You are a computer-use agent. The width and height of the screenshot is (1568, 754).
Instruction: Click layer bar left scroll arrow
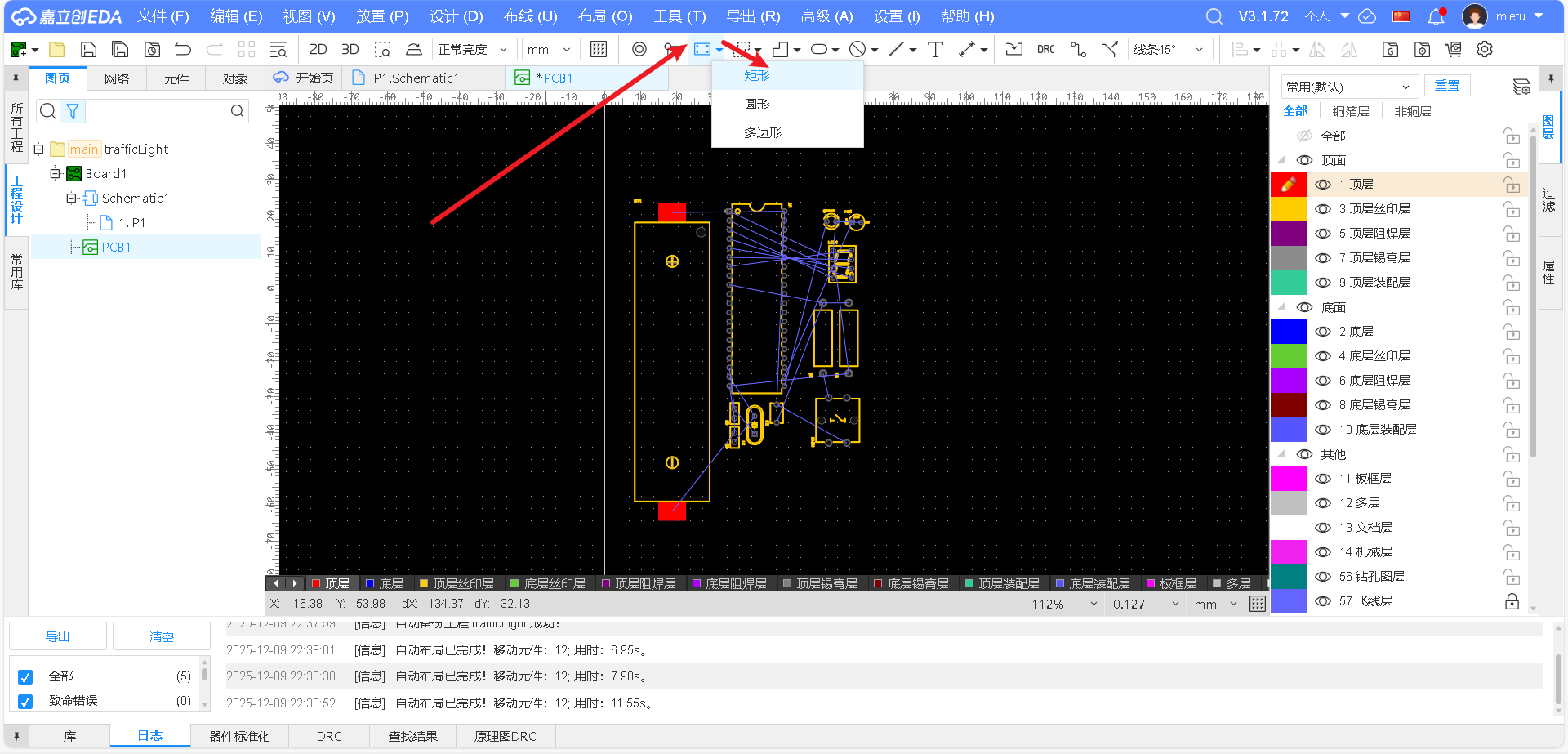[x=276, y=583]
